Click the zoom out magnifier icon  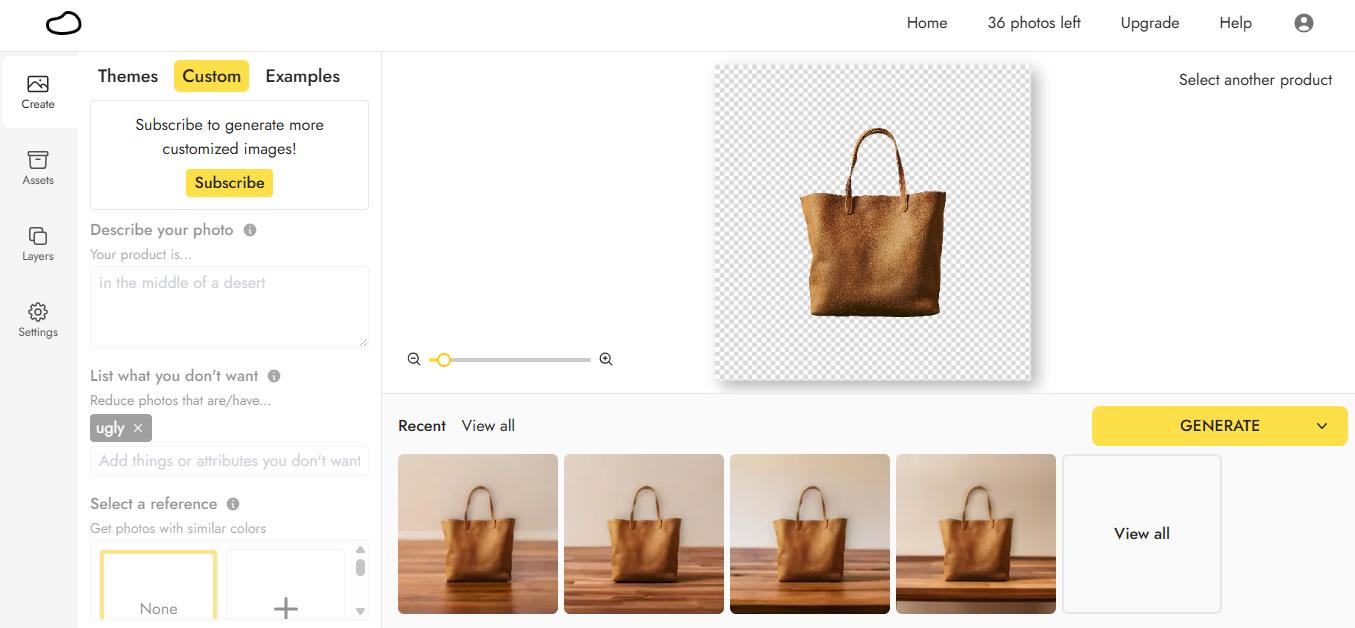414,359
